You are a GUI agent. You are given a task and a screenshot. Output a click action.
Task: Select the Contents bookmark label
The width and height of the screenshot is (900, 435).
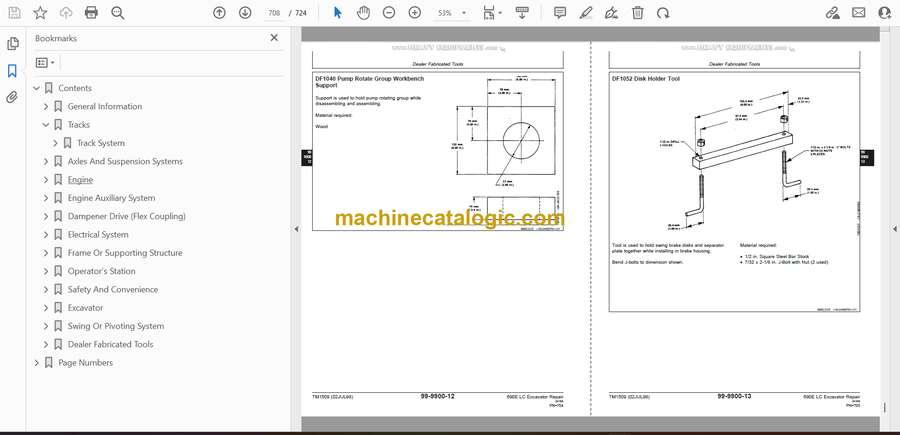pyautogui.click(x=75, y=88)
